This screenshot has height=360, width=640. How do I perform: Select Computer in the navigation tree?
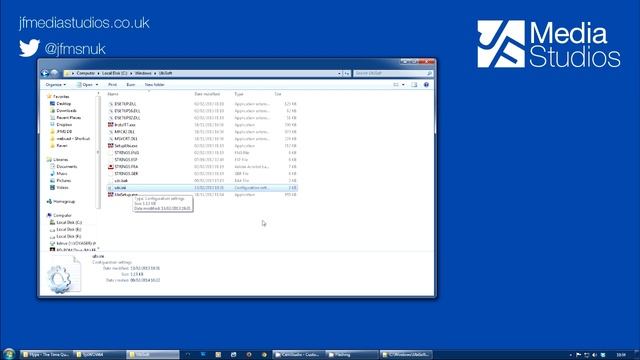coord(62,216)
